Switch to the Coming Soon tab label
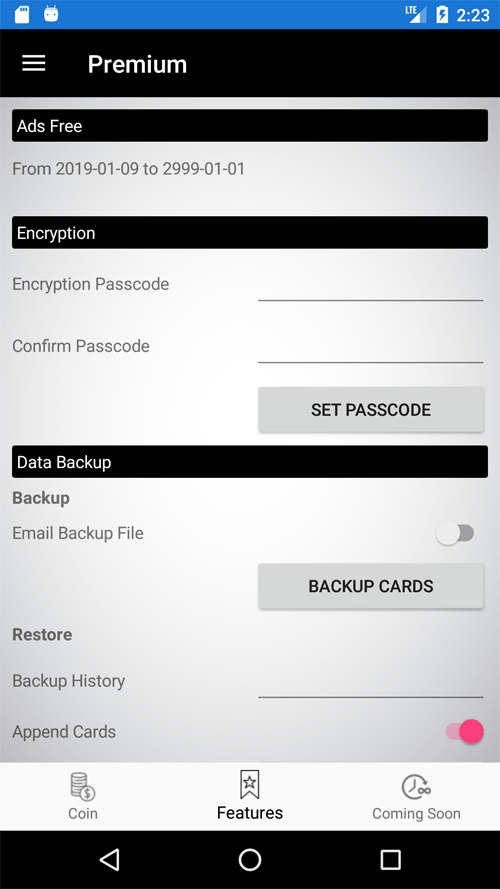 click(x=416, y=814)
